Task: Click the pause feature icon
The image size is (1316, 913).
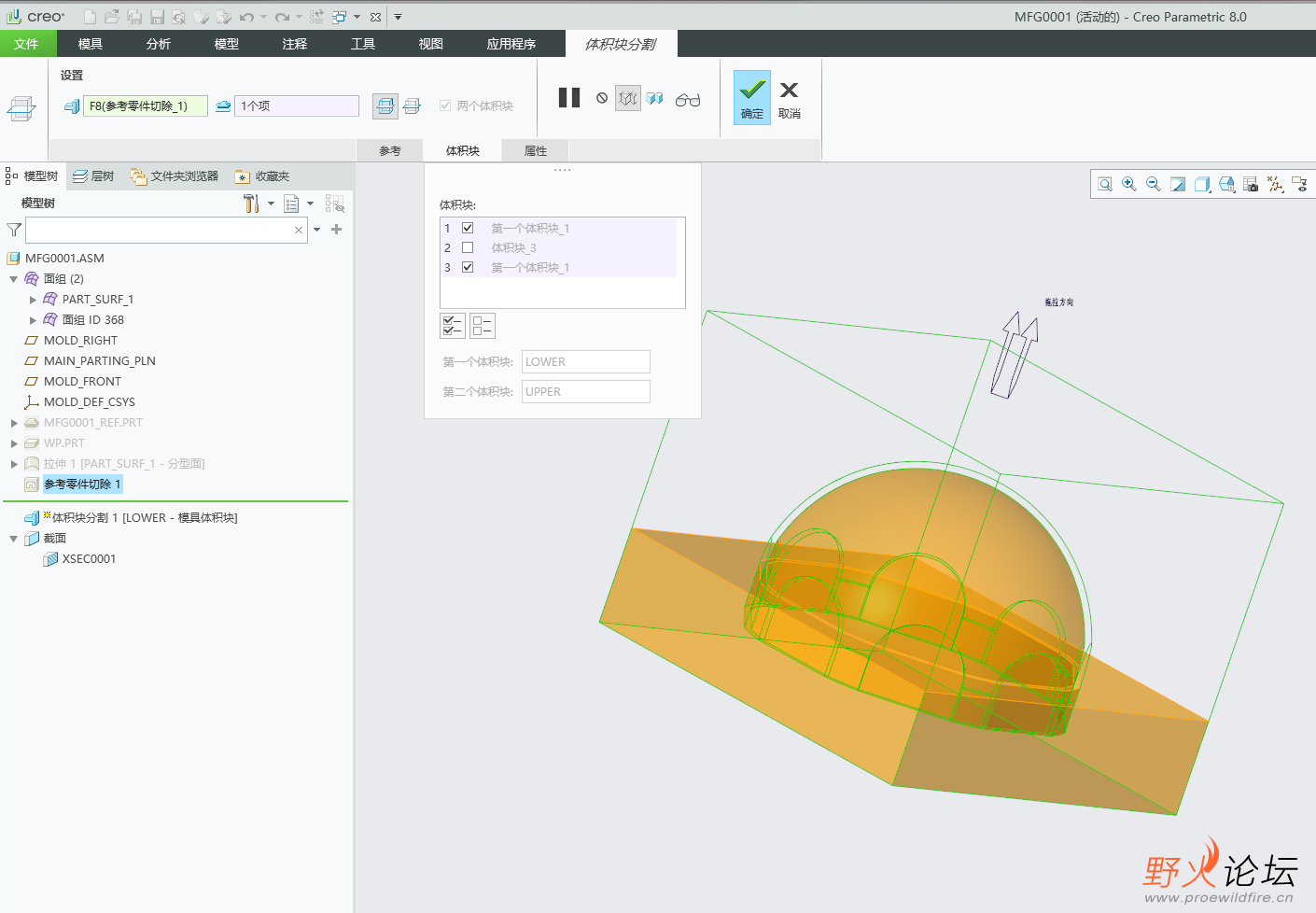Action: coord(569,98)
